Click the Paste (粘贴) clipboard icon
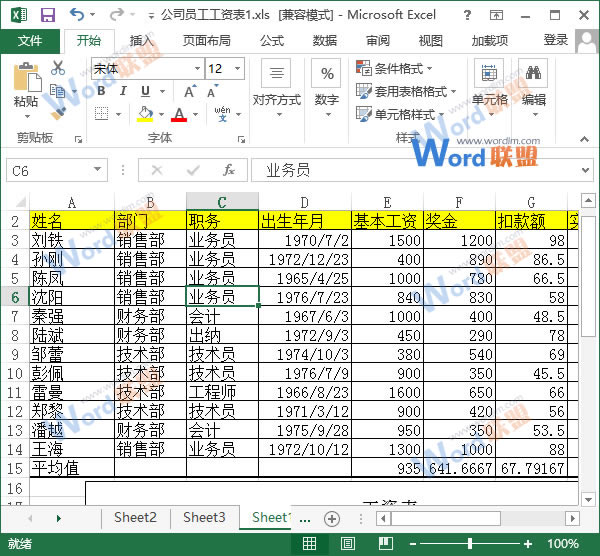This screenshot has height=556, width=600. tap(26, 79)
